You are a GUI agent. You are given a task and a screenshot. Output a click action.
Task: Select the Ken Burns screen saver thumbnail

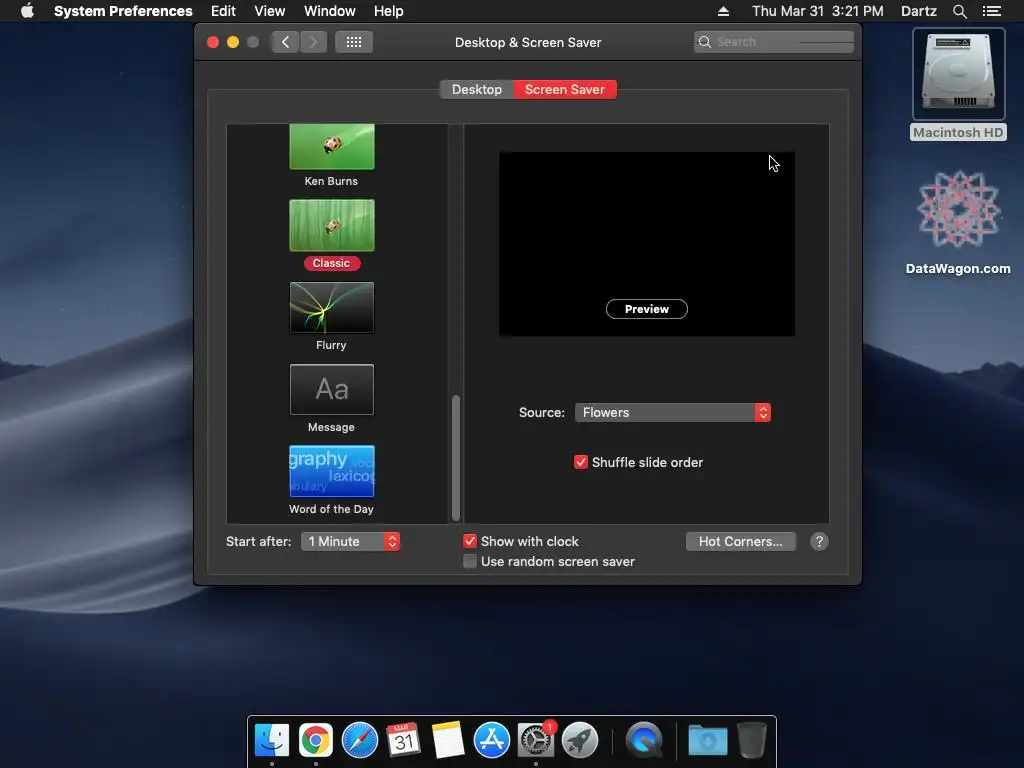pyautogui.click(x=332, y=146)
